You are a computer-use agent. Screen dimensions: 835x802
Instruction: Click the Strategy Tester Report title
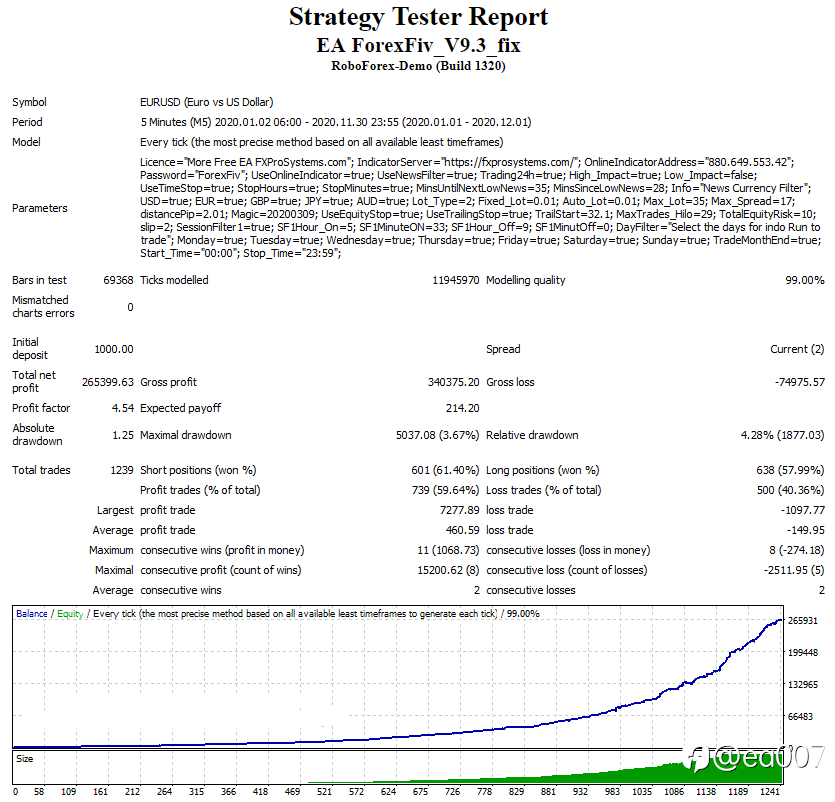418,17
